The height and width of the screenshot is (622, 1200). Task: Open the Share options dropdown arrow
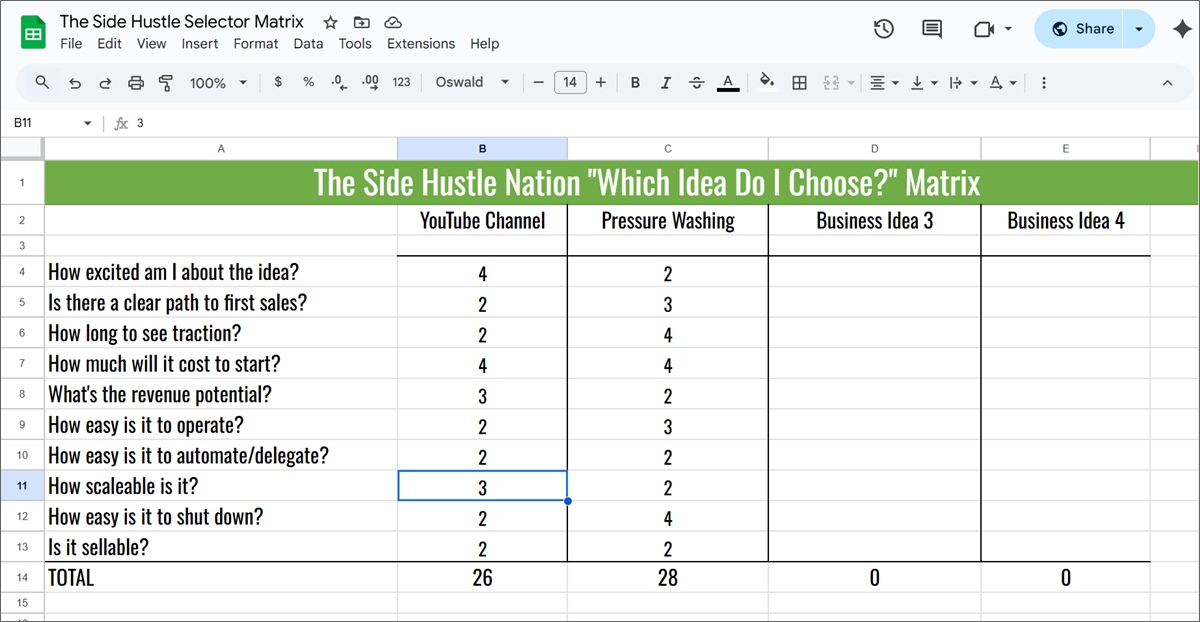[x=1139, y=29]
